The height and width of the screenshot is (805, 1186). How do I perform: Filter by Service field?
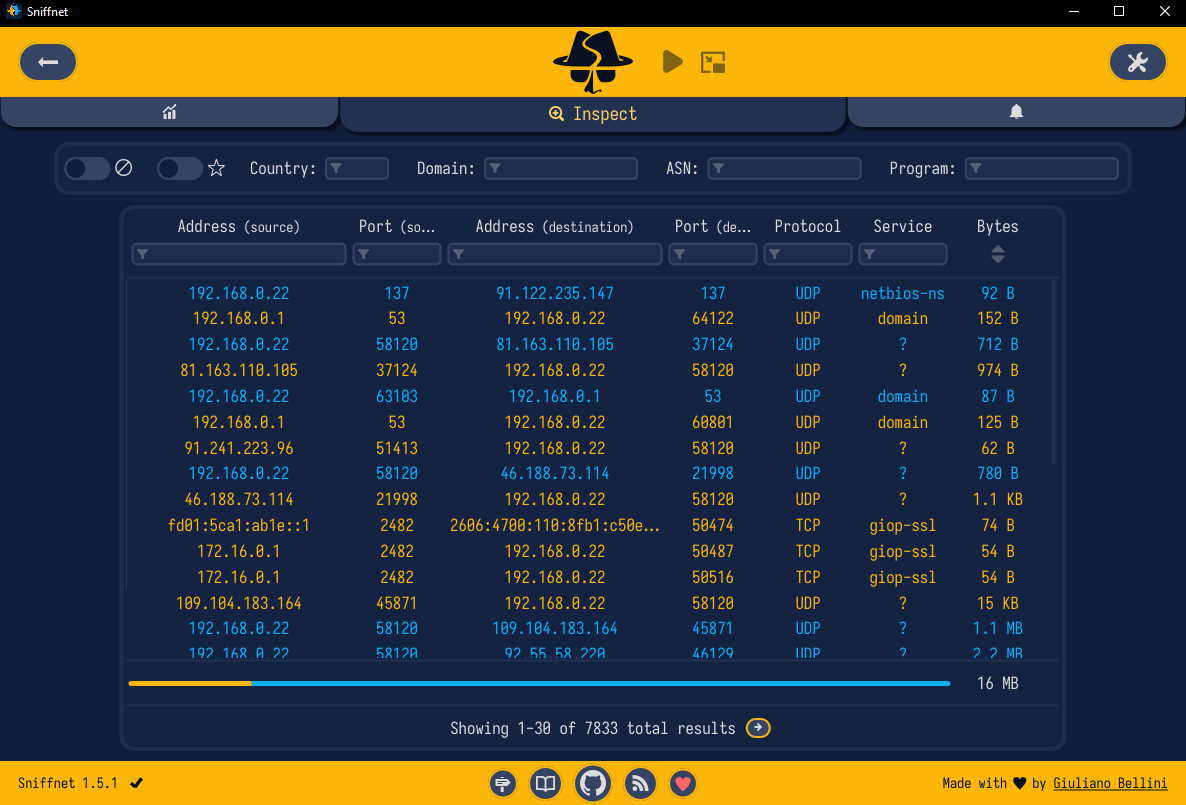tap(903, 254)
